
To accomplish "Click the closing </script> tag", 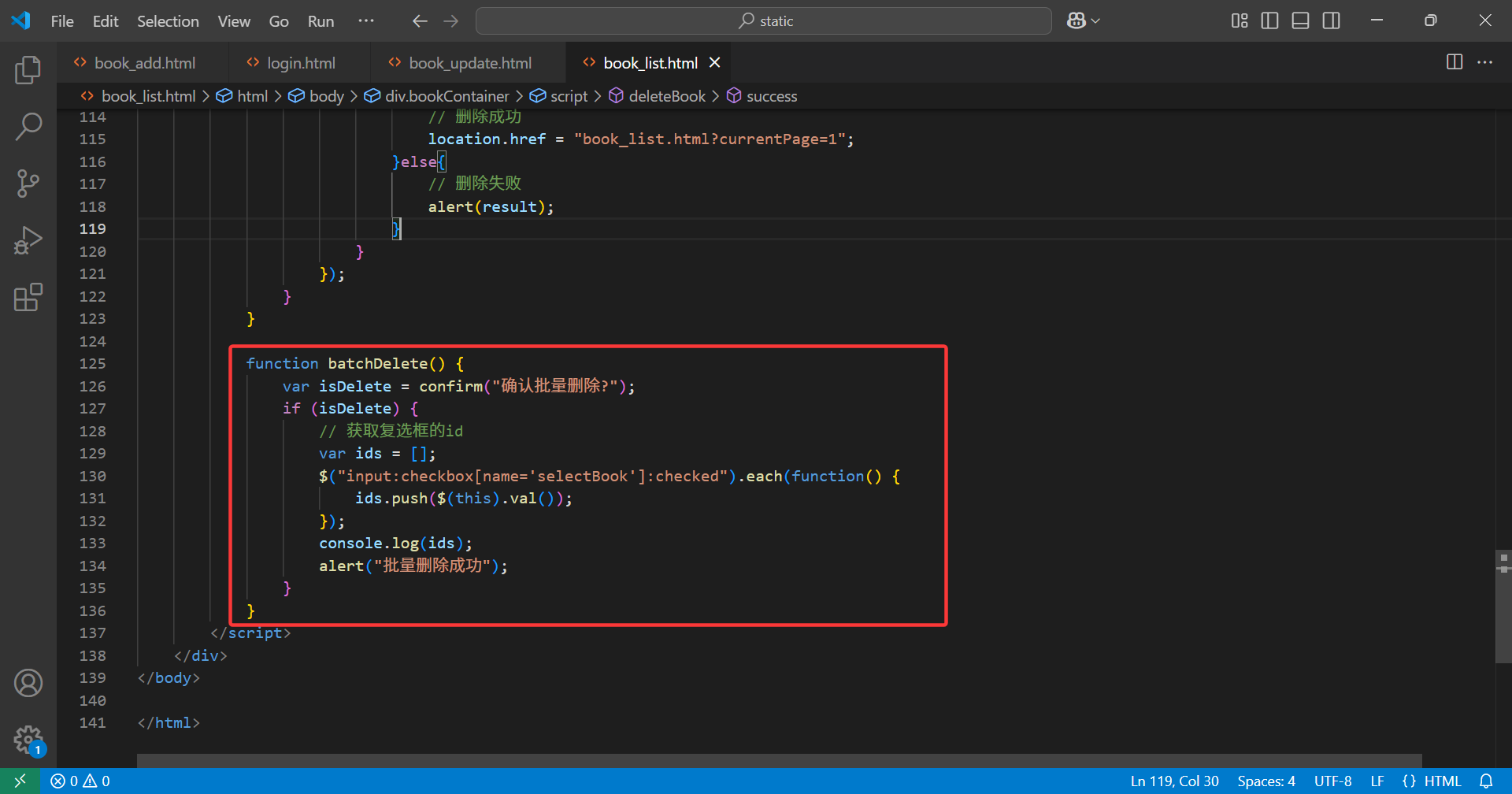I will pyautogui.click(x=250, y=633).
